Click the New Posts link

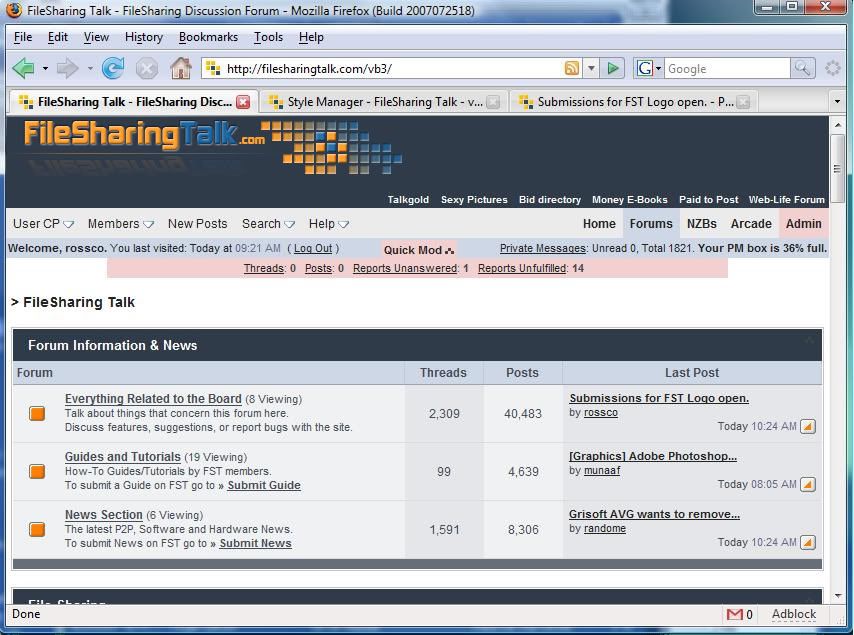click(197, 224)
